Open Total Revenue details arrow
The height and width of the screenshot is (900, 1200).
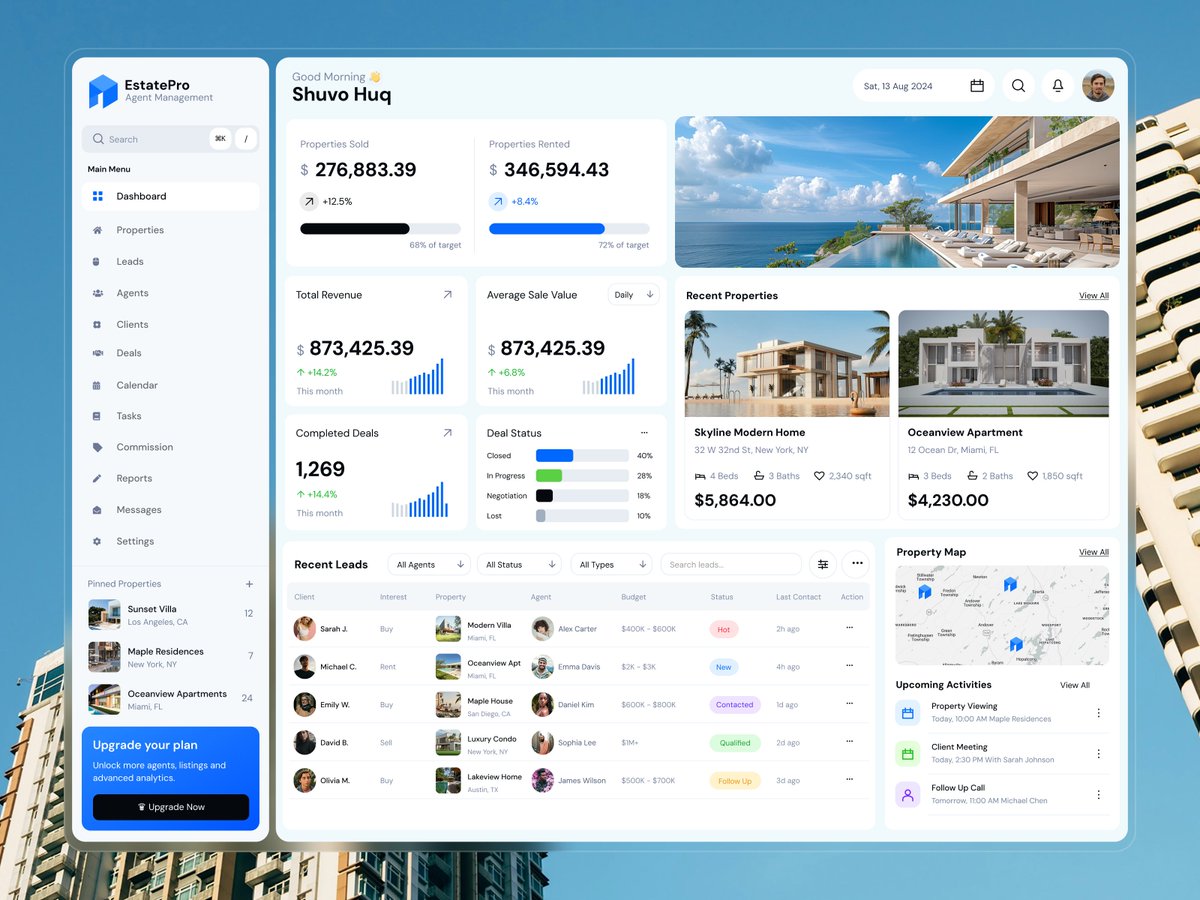[447, 295]
